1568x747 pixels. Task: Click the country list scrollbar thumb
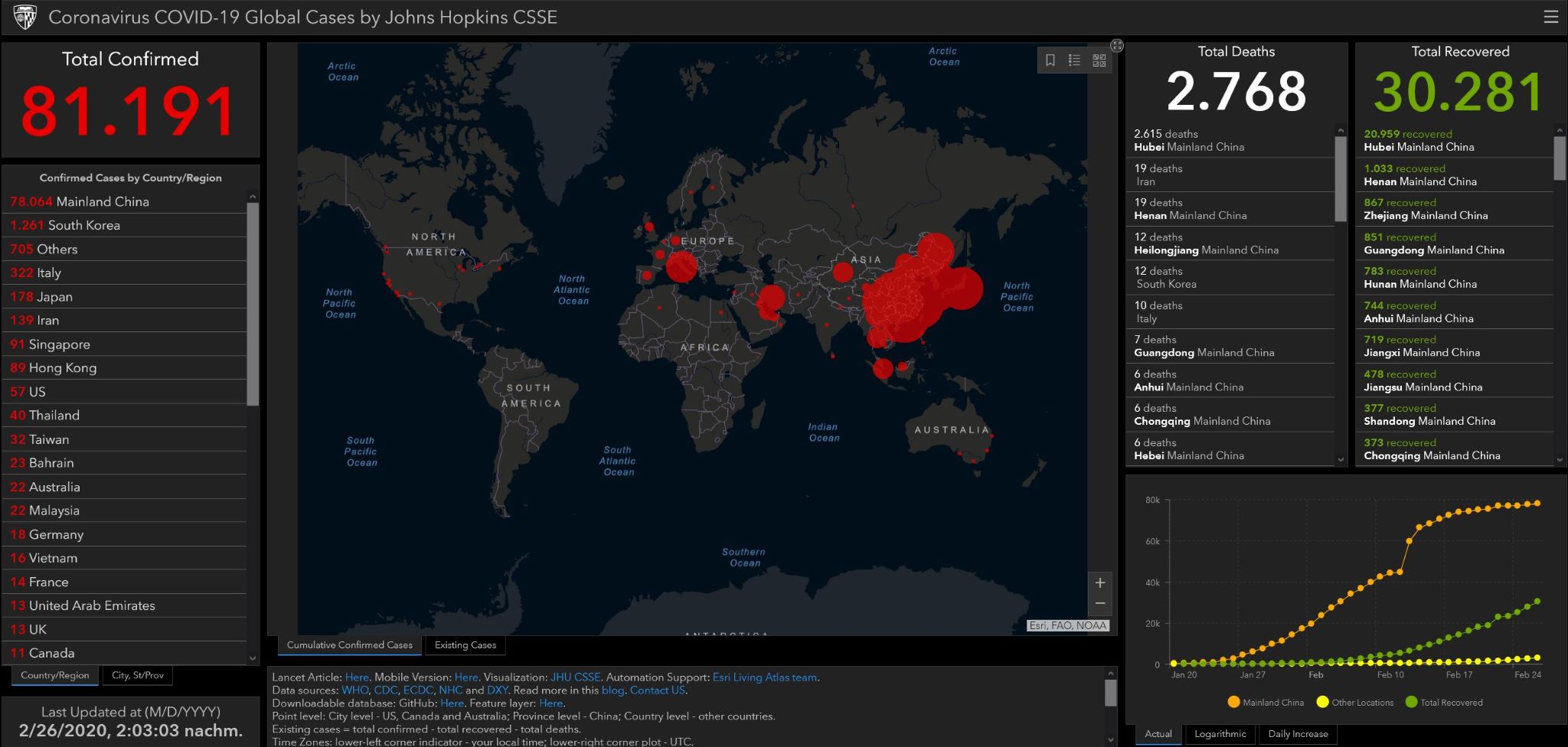tap(253, 304)
